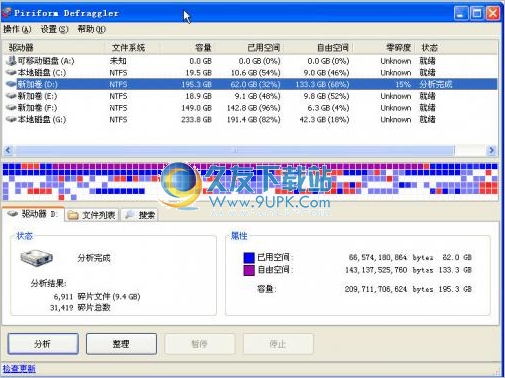Click the 42.3 GB (18%) free space cell

click(324, 119)
